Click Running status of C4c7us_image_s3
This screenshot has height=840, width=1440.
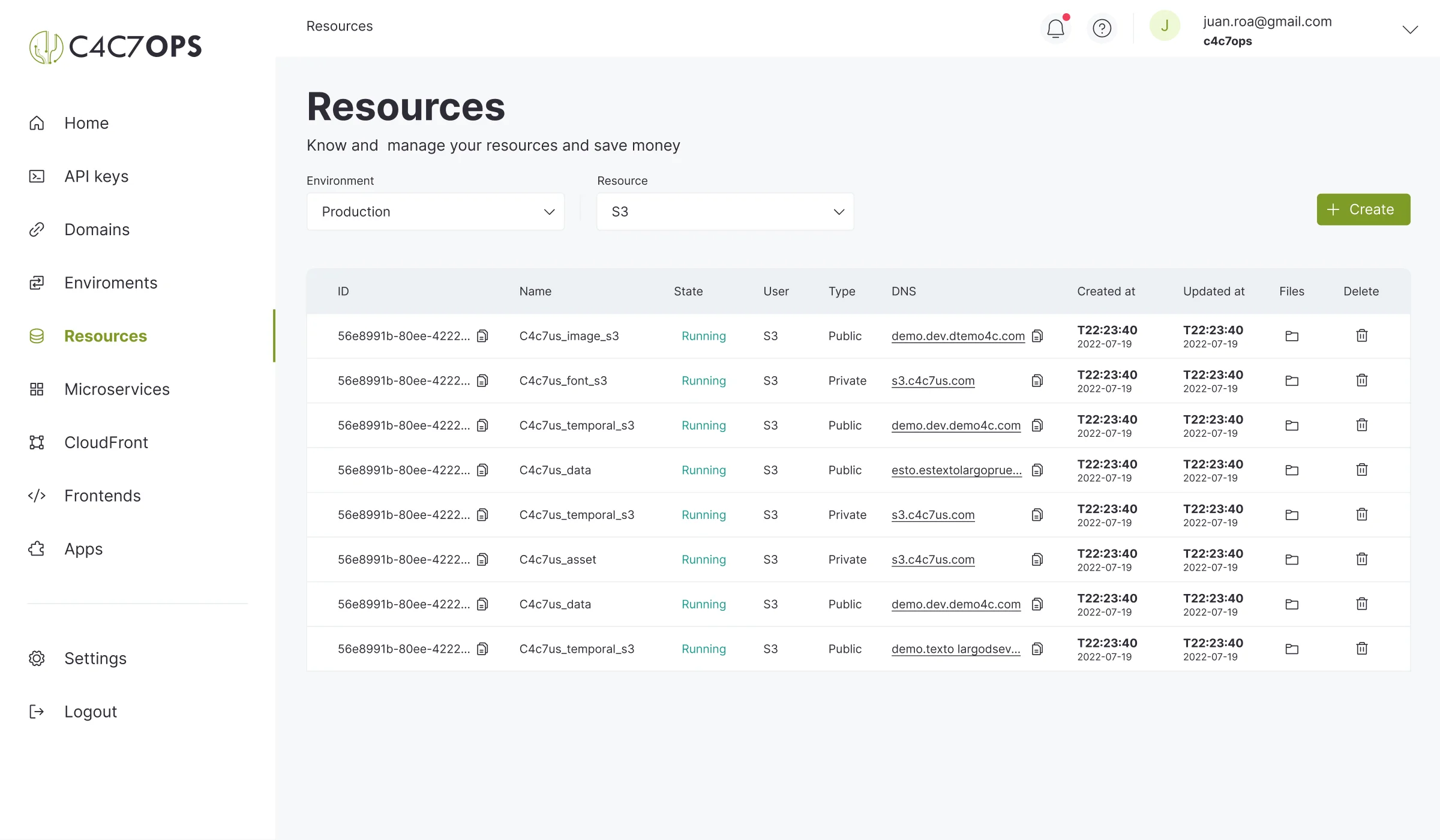pyautogui.click(x=703, y=336)
